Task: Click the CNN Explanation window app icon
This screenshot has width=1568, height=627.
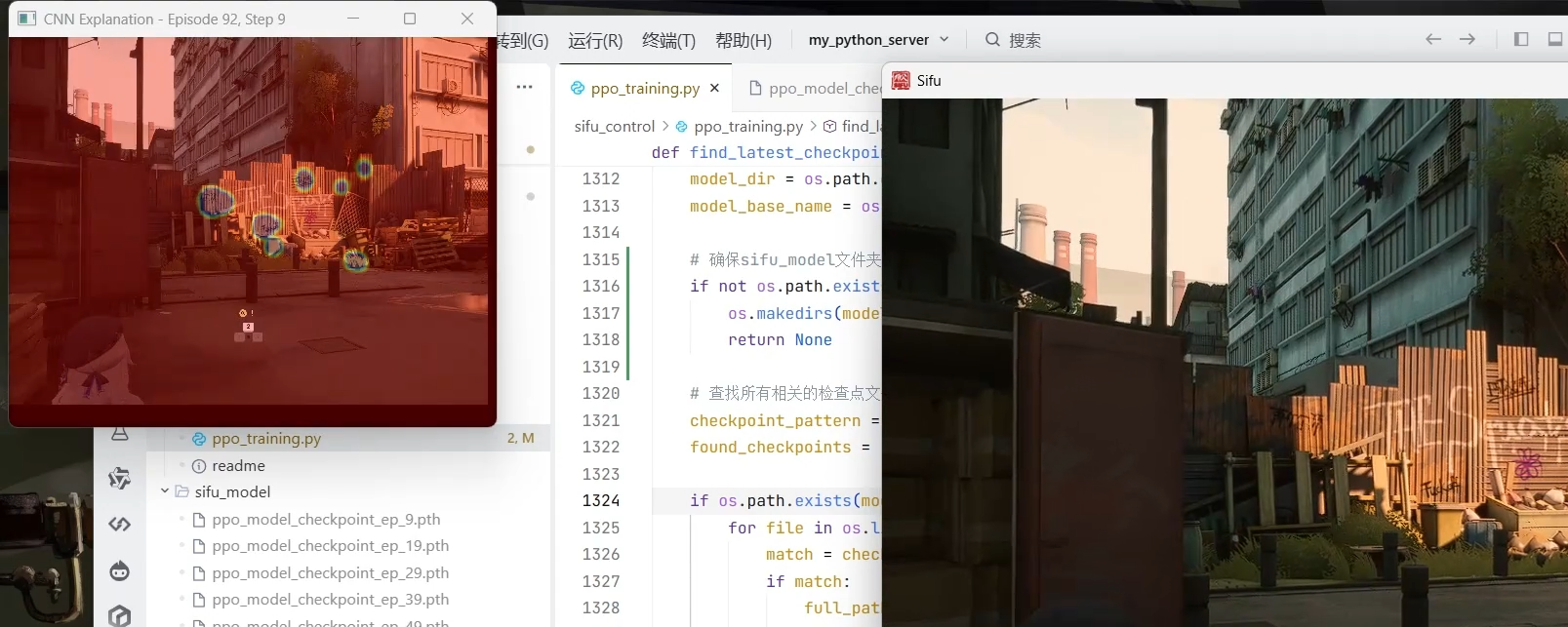Action: (x=27, y=19)
